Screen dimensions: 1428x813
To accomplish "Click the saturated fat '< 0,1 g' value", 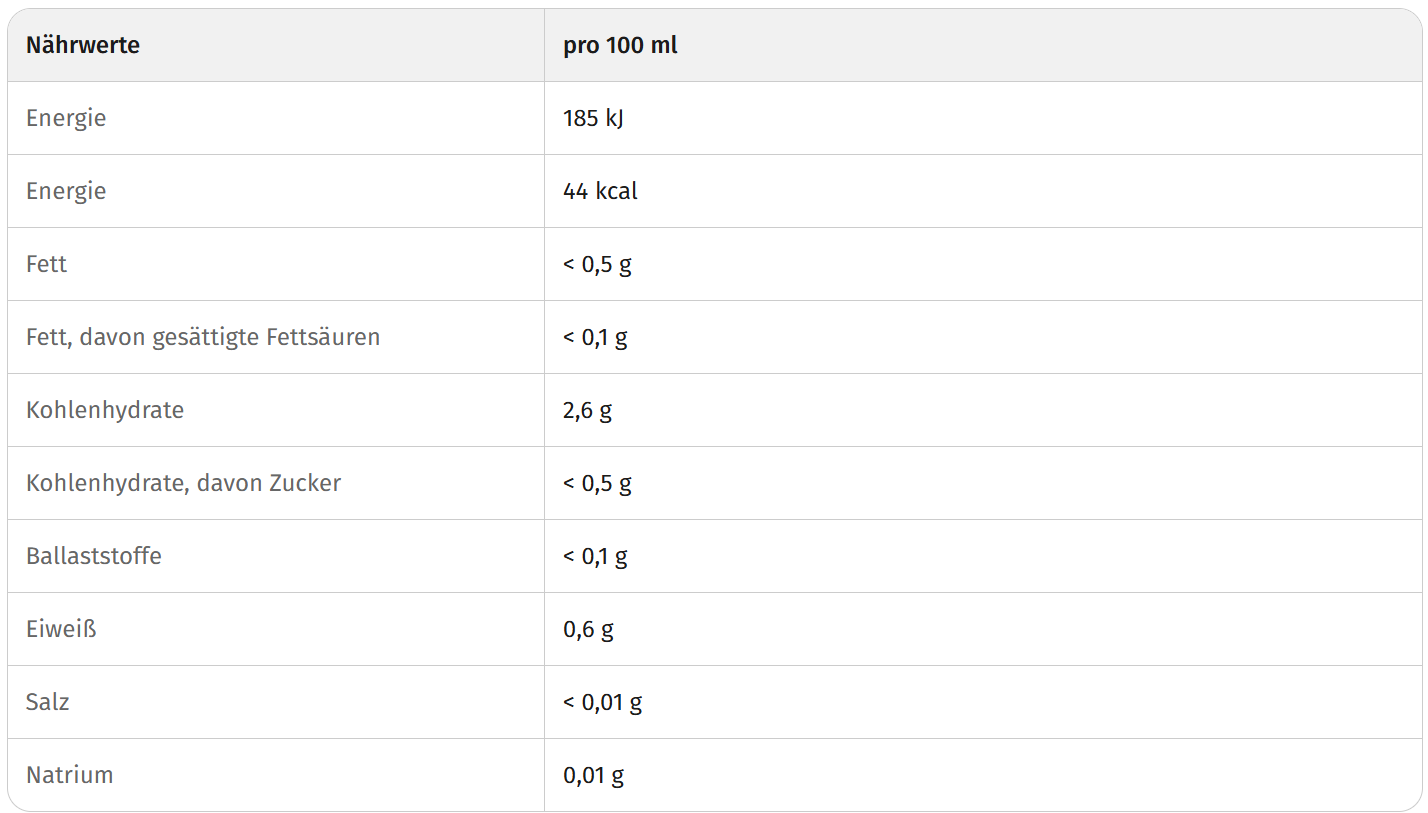I will pos(595,337).
